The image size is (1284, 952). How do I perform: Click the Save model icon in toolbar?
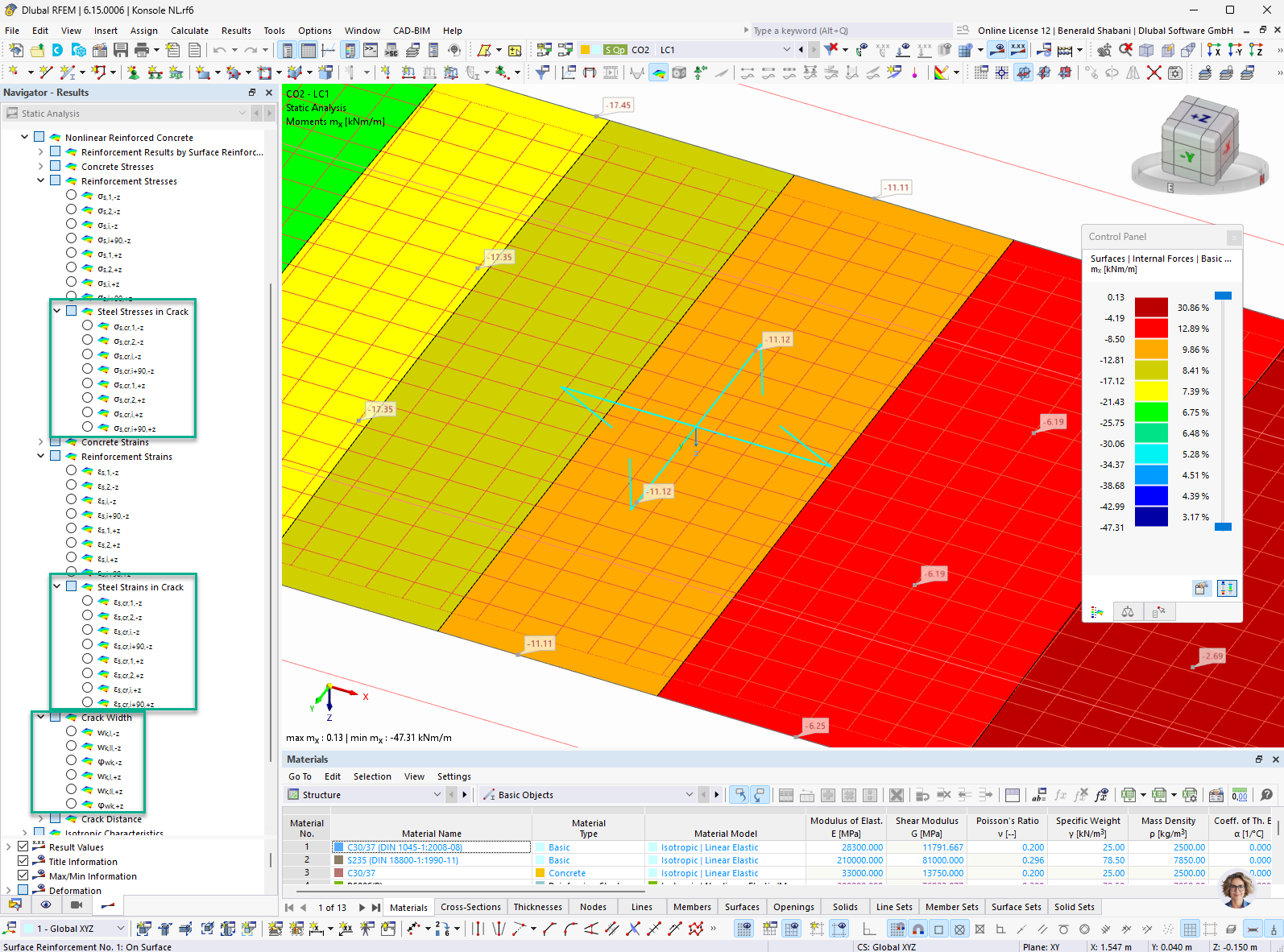(x=121, y=50)
